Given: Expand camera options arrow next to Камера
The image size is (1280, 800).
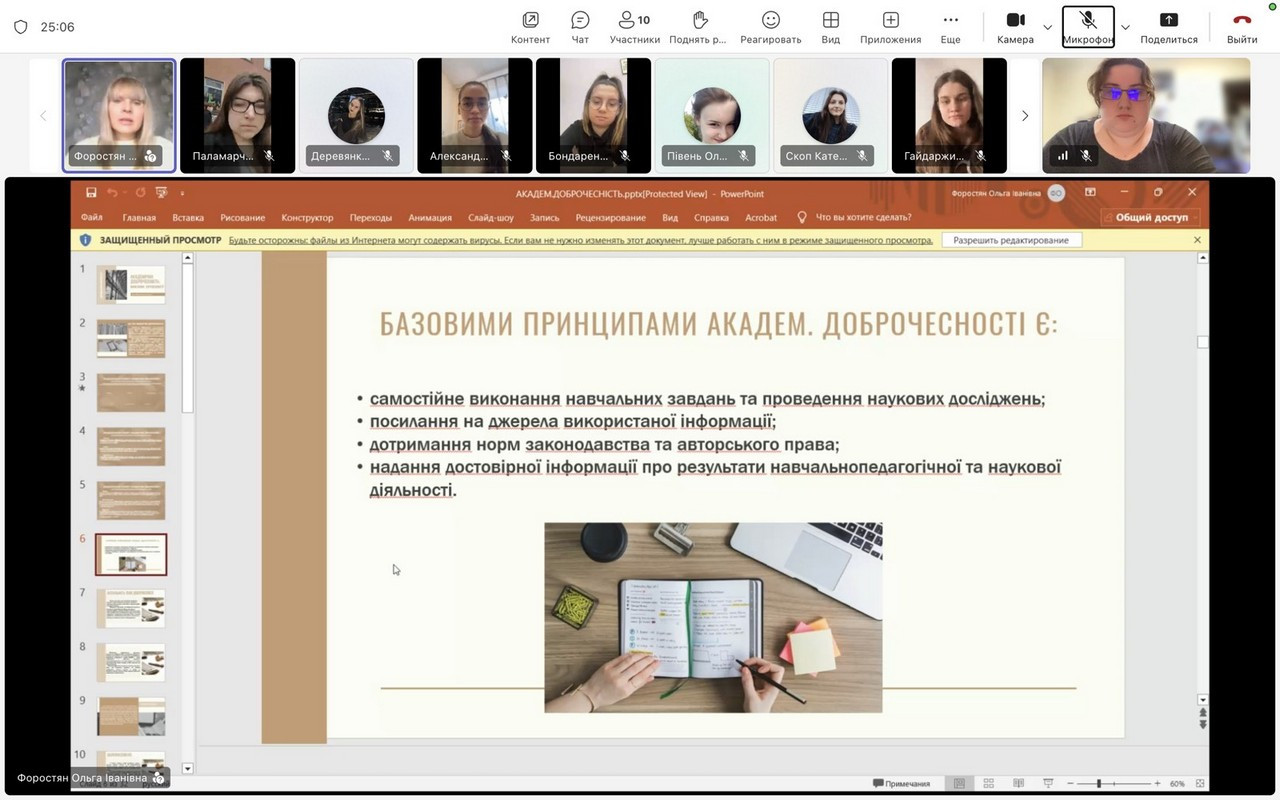Looking at the screenshot, I should 1048,27.
